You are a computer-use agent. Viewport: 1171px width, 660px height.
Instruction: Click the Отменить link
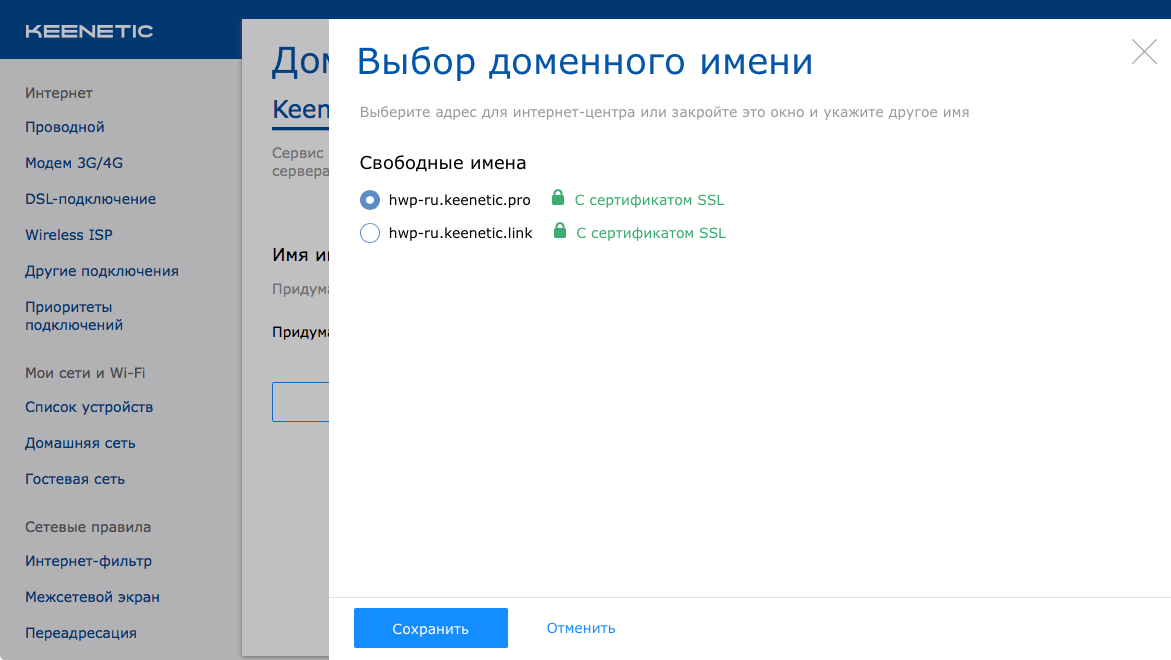(580, 628)
